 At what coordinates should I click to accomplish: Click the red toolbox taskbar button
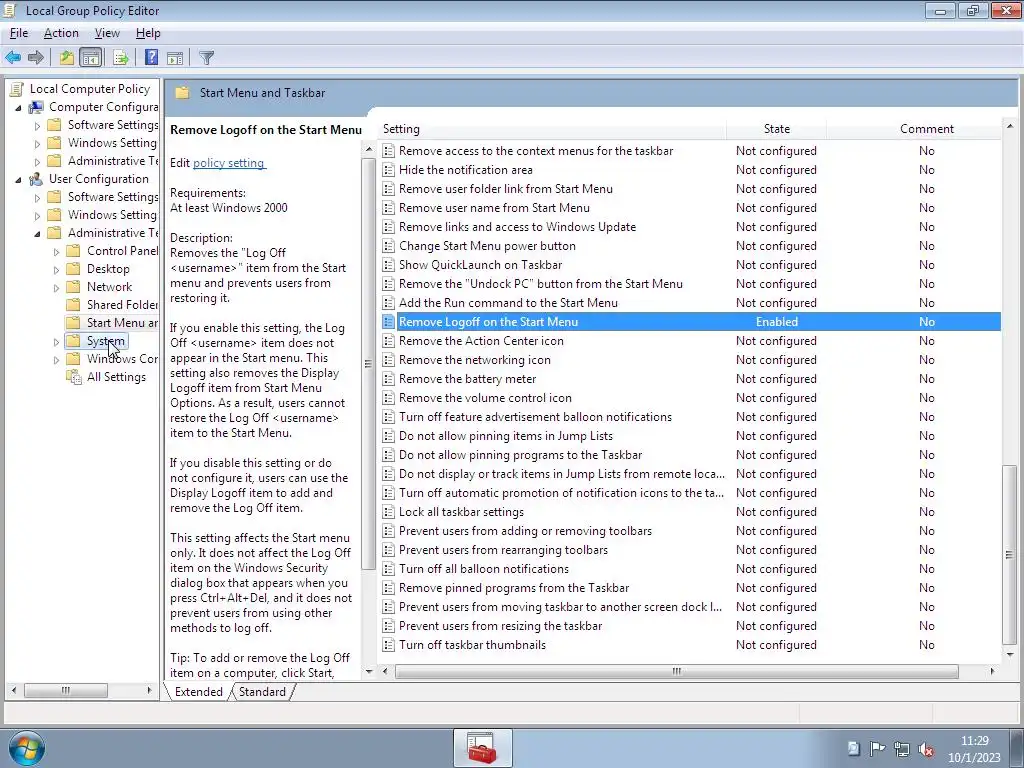[x=483, y=748]
